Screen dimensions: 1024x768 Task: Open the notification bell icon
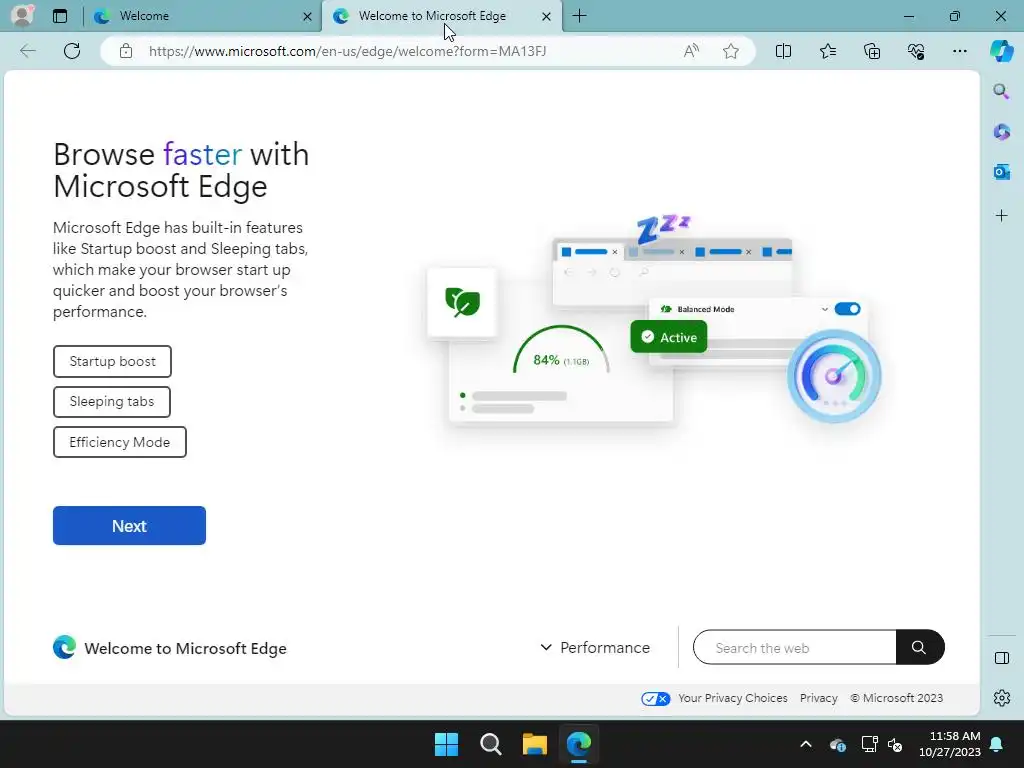(997, 744)
